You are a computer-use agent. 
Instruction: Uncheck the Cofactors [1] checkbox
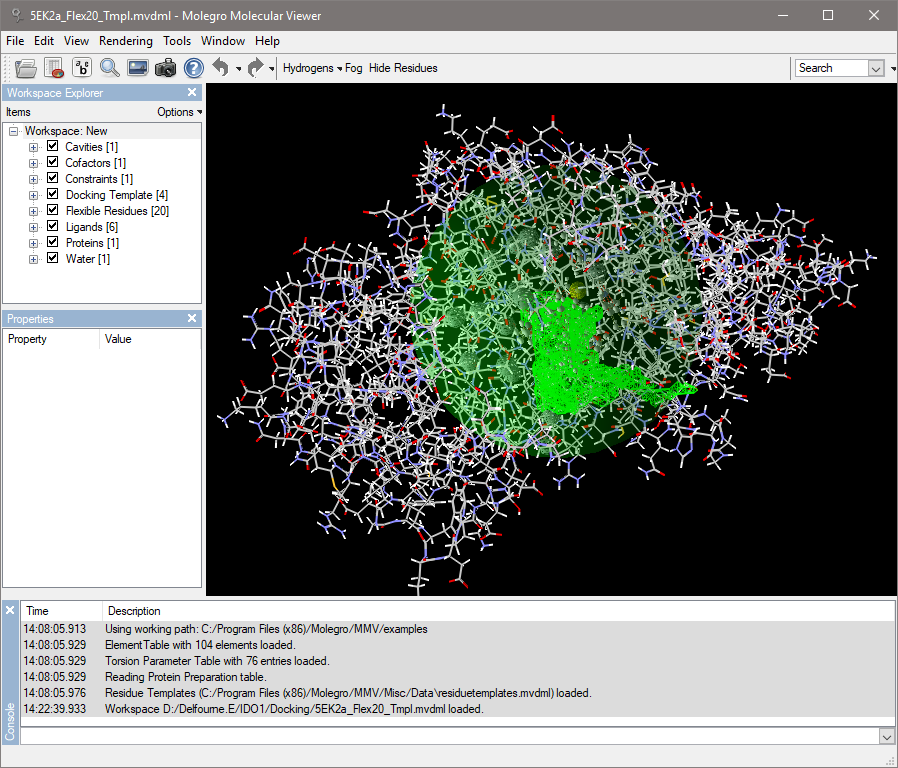click(x=53, y=162)
